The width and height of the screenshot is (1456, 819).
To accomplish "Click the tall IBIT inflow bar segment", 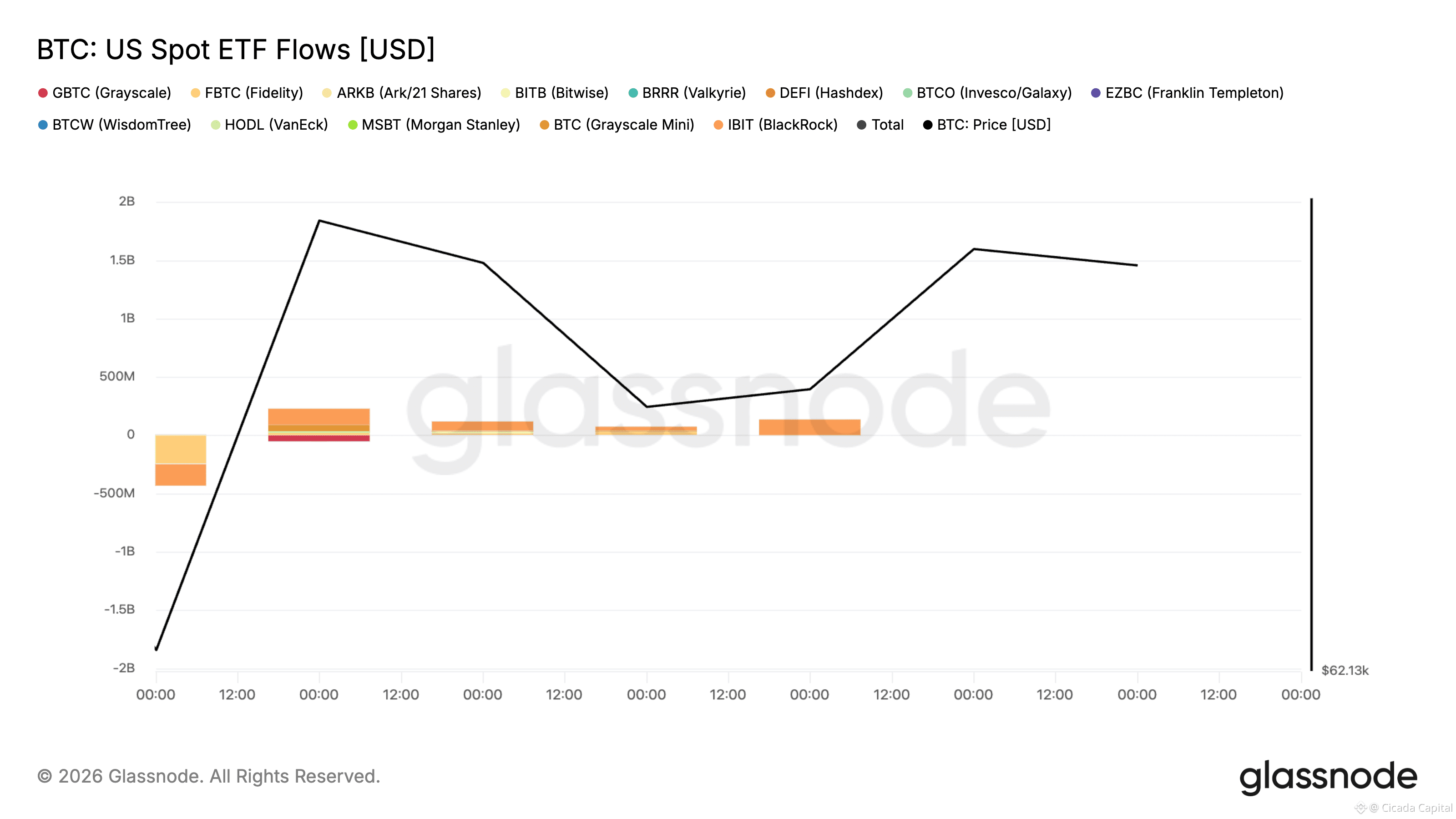I will [x=319, y=417].
